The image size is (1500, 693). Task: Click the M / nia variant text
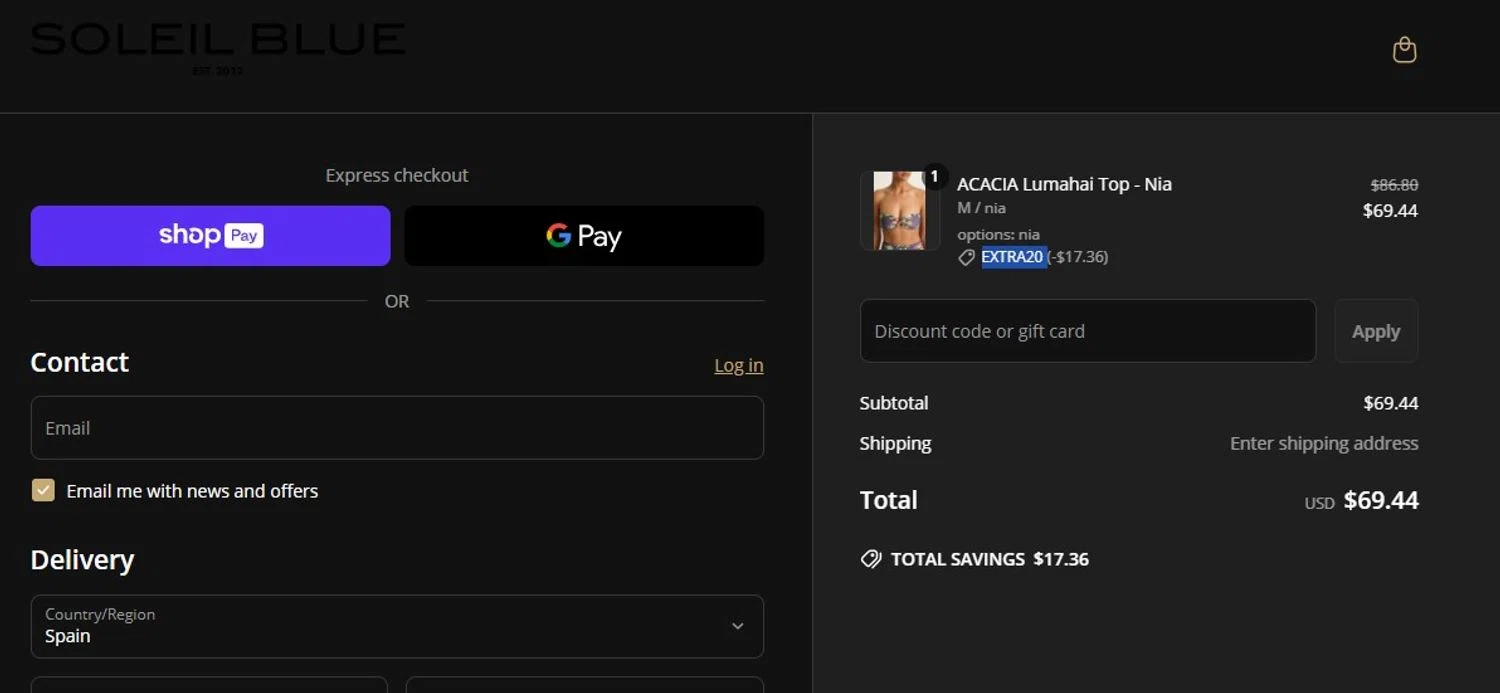[x=981, y=208]
